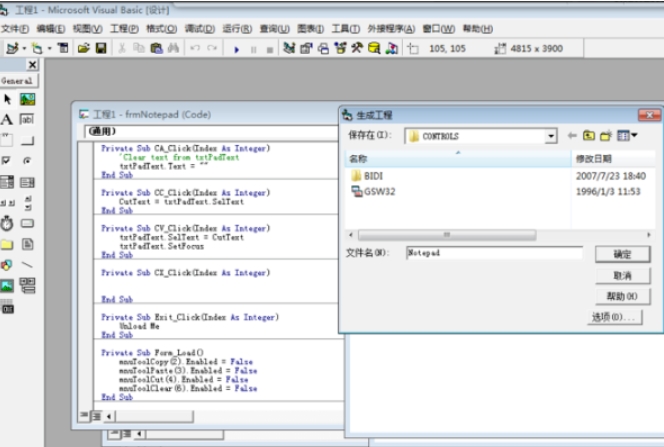Open the 工程(P) menu
The width and height of the screenshot is (664, 447).
coord(124,29)
